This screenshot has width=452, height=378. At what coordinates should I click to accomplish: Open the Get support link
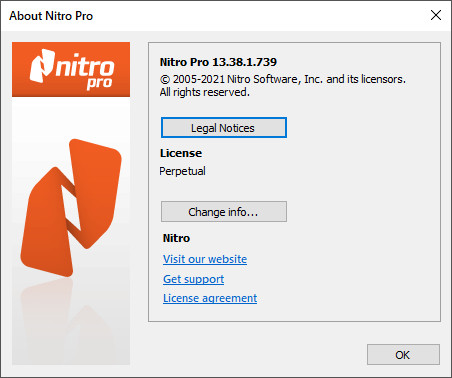coord(193,279)
